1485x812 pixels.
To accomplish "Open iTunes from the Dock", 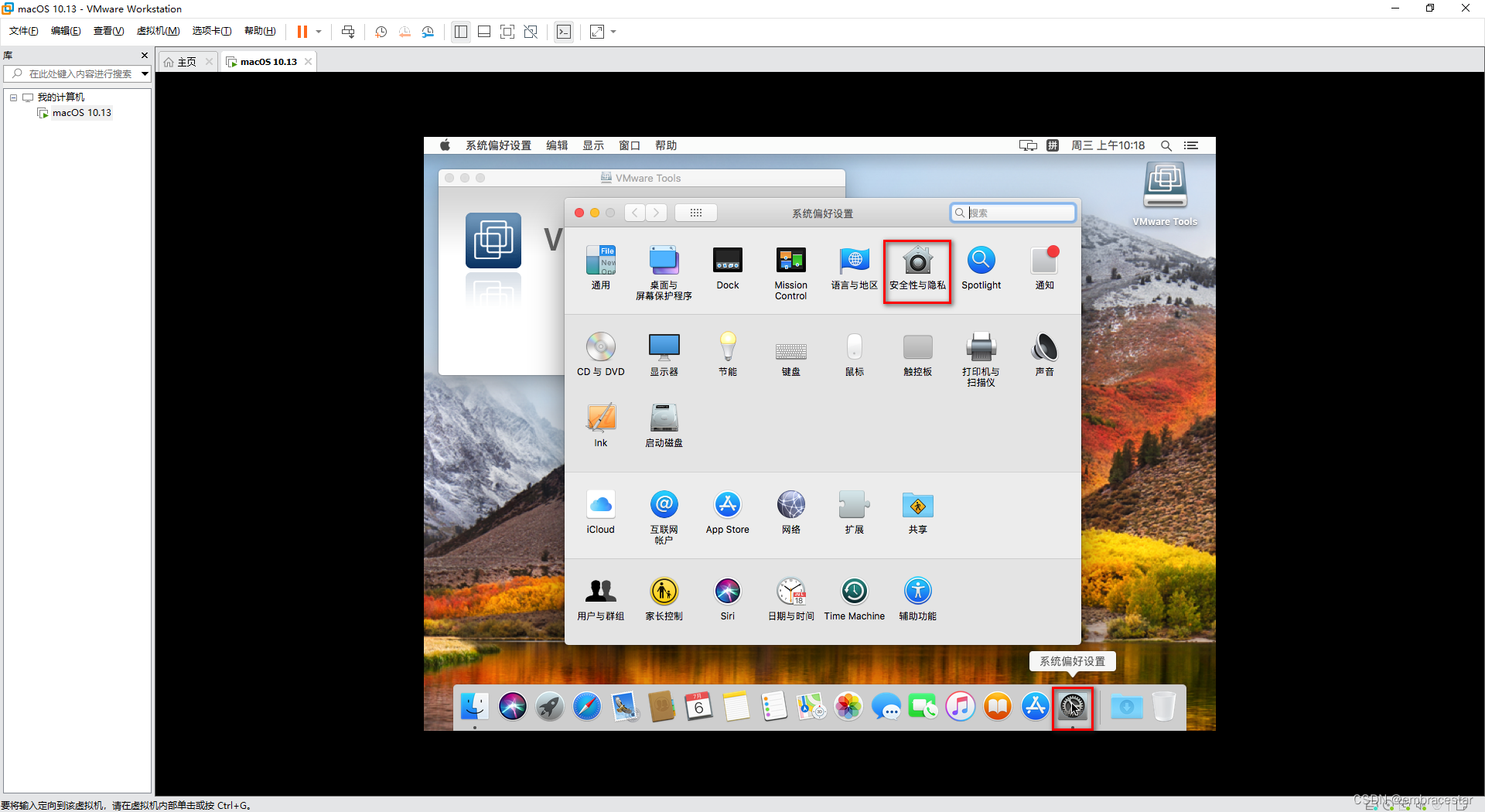I will (960, 706).
